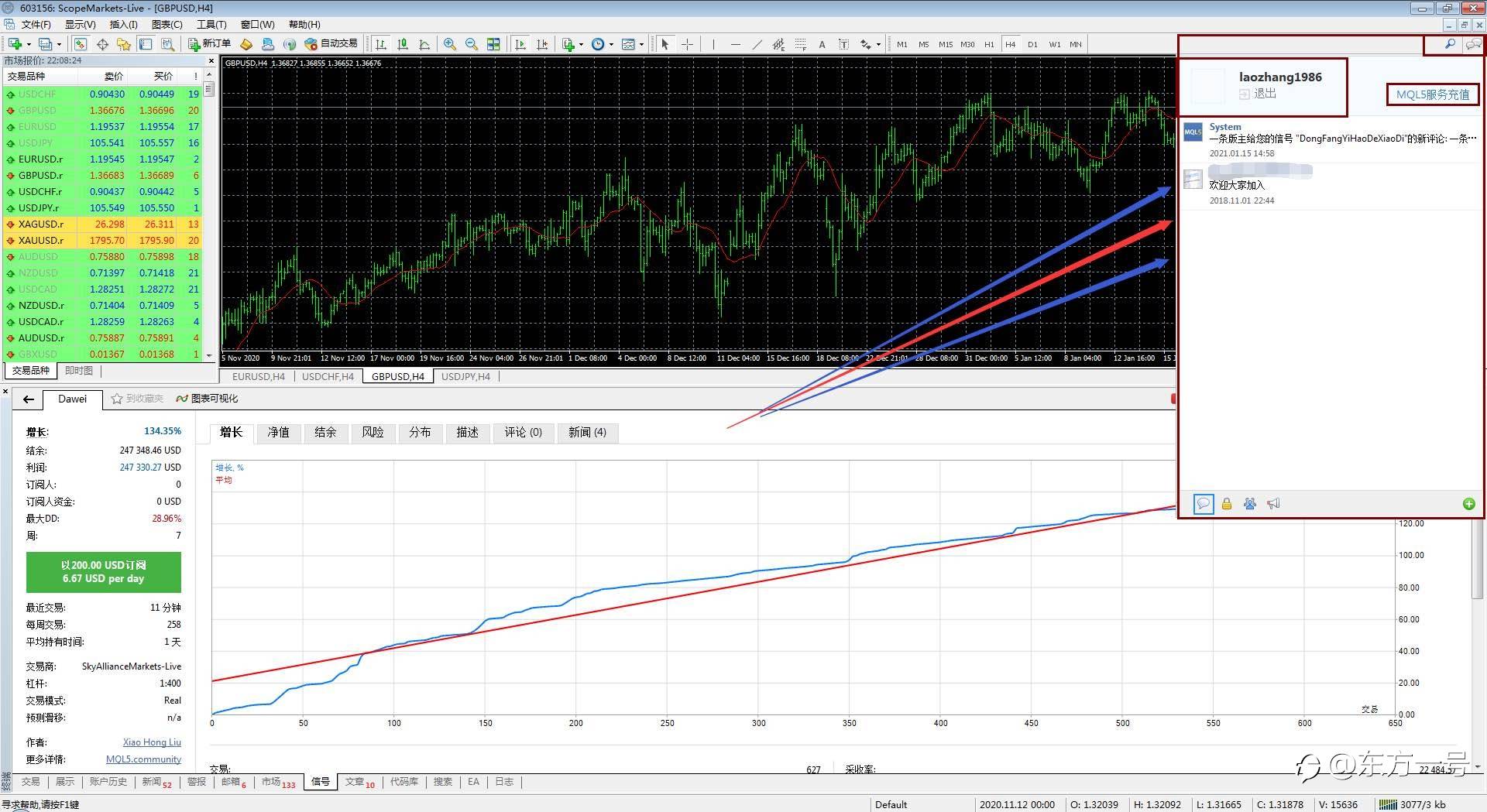Toggle 自动交易 auto trading button

[331, 44]
